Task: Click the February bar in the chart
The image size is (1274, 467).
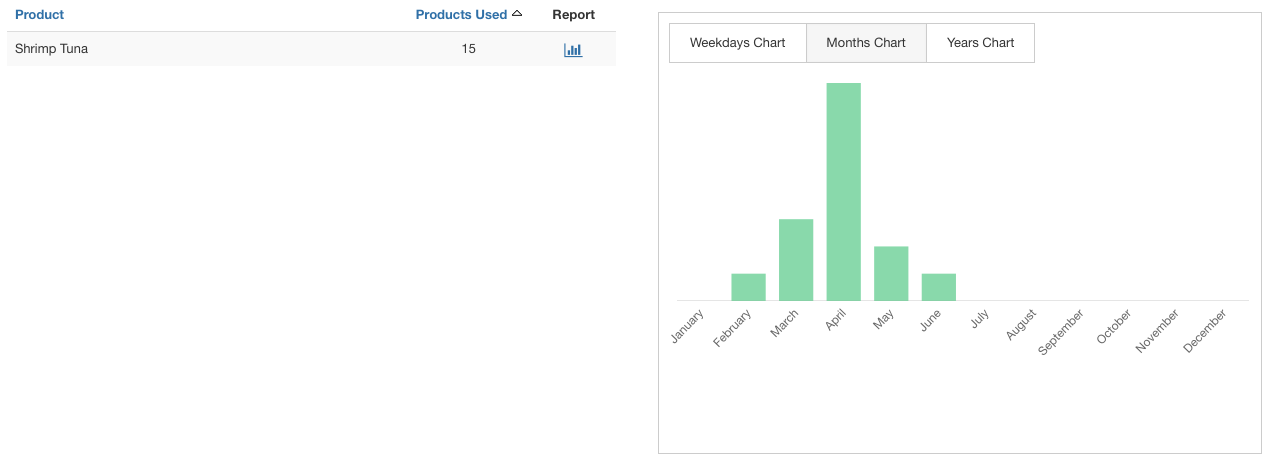Action: tap(749, 287)
